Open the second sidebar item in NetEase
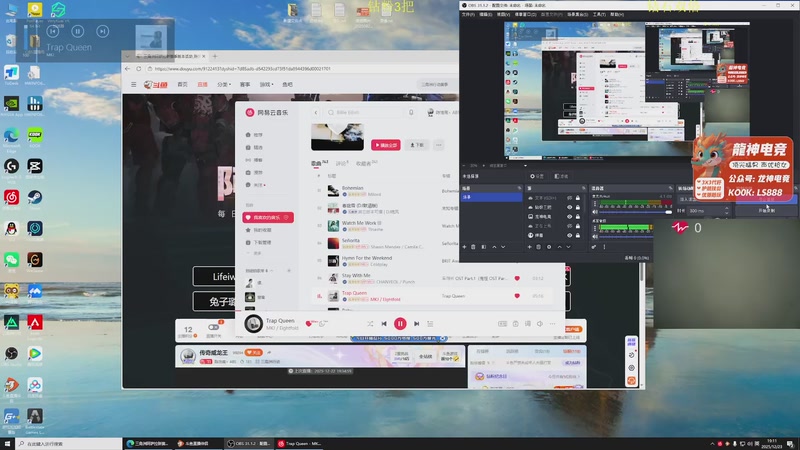 255,147
